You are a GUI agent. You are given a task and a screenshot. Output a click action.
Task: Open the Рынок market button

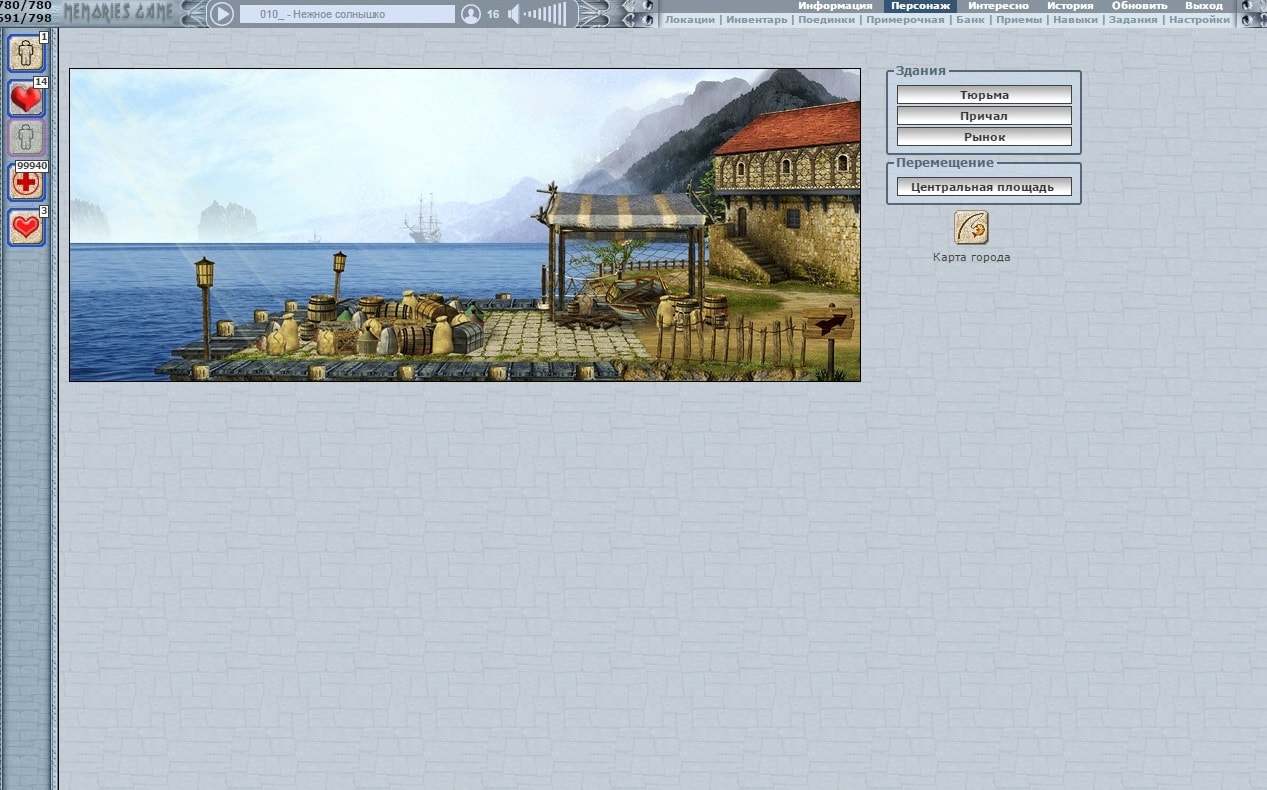[x=984, y=137]
